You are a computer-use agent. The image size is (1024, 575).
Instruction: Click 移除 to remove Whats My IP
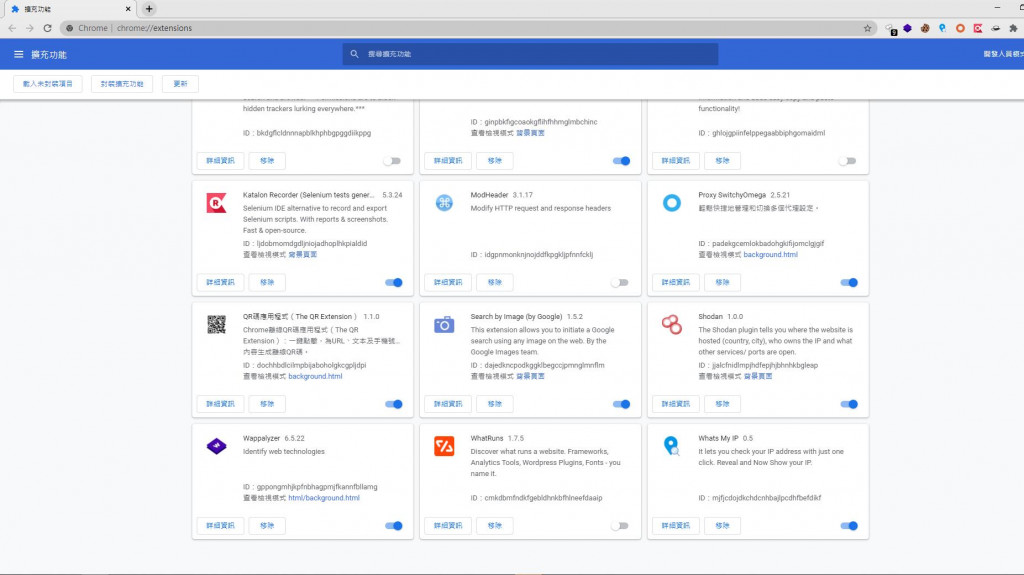coord(722,525)
